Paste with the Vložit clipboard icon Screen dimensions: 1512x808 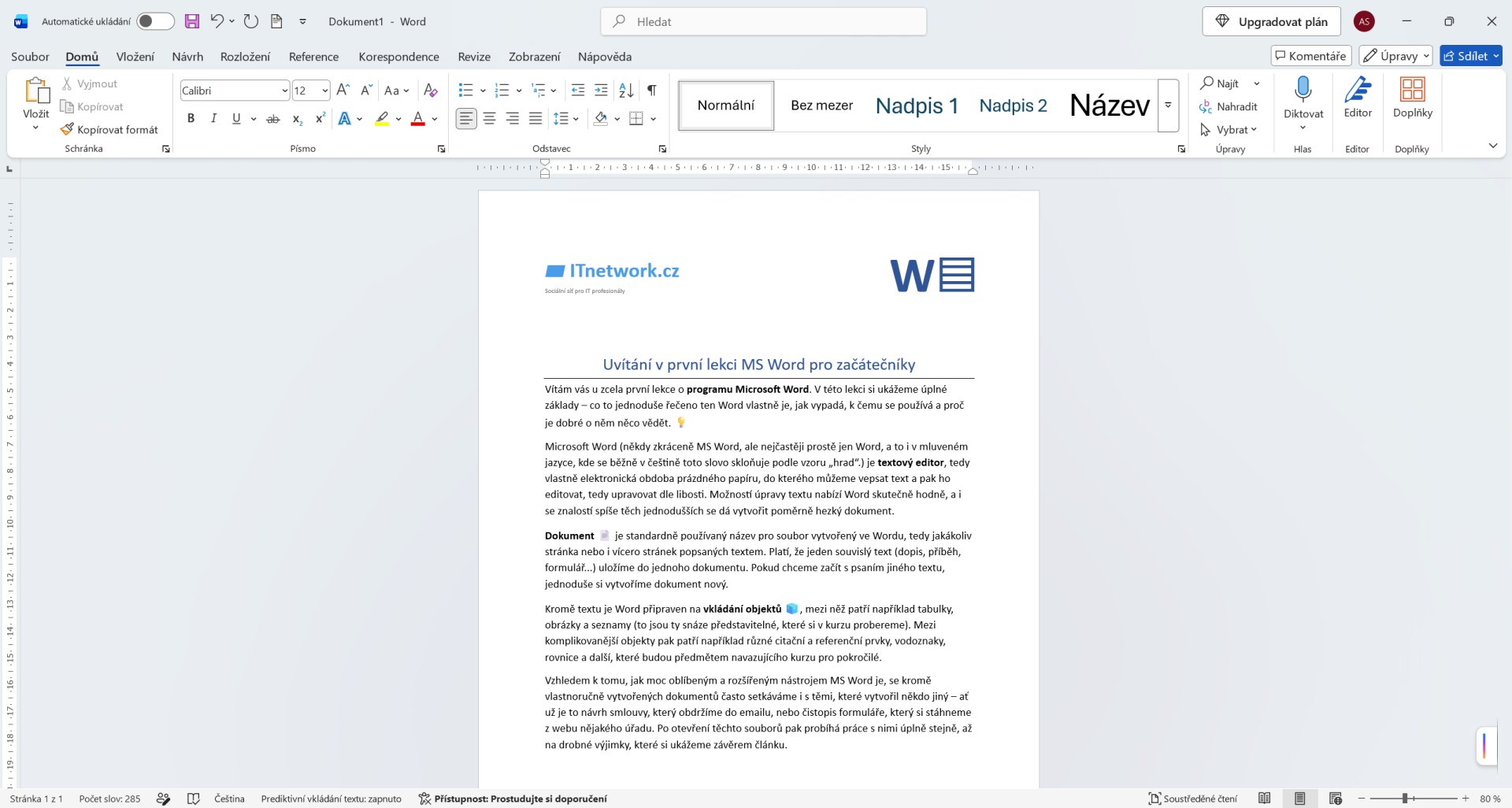pyautogui.click(x=36, y=91)
